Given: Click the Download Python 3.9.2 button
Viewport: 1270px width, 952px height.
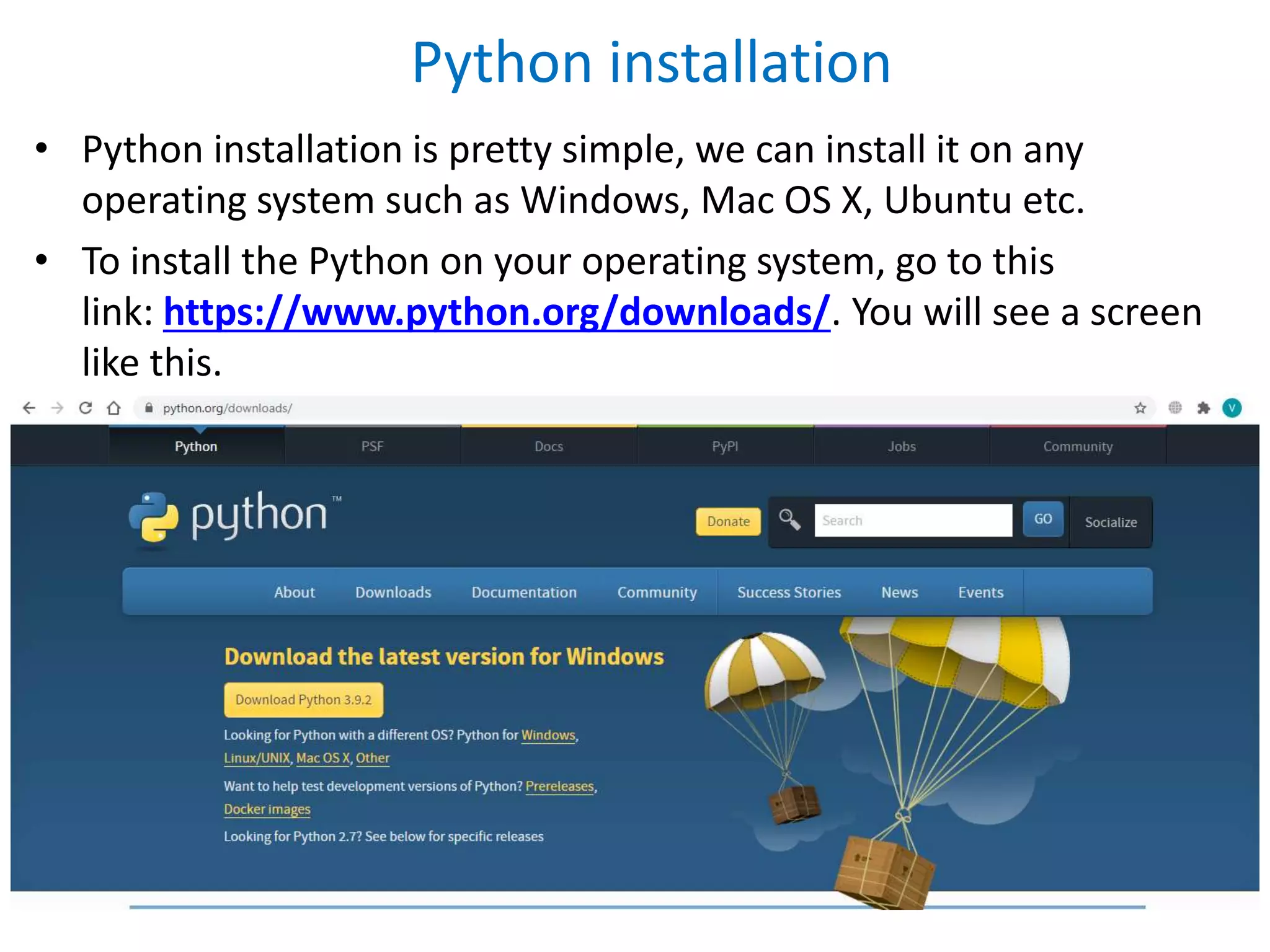Looking at the screenshot, I should pyautogui.click(x=303, y=700).
